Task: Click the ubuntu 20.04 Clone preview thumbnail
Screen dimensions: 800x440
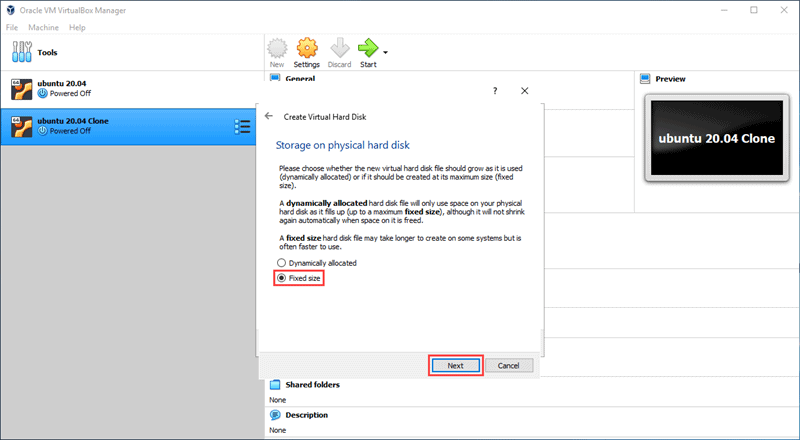Action: click(x=716, y=138)
